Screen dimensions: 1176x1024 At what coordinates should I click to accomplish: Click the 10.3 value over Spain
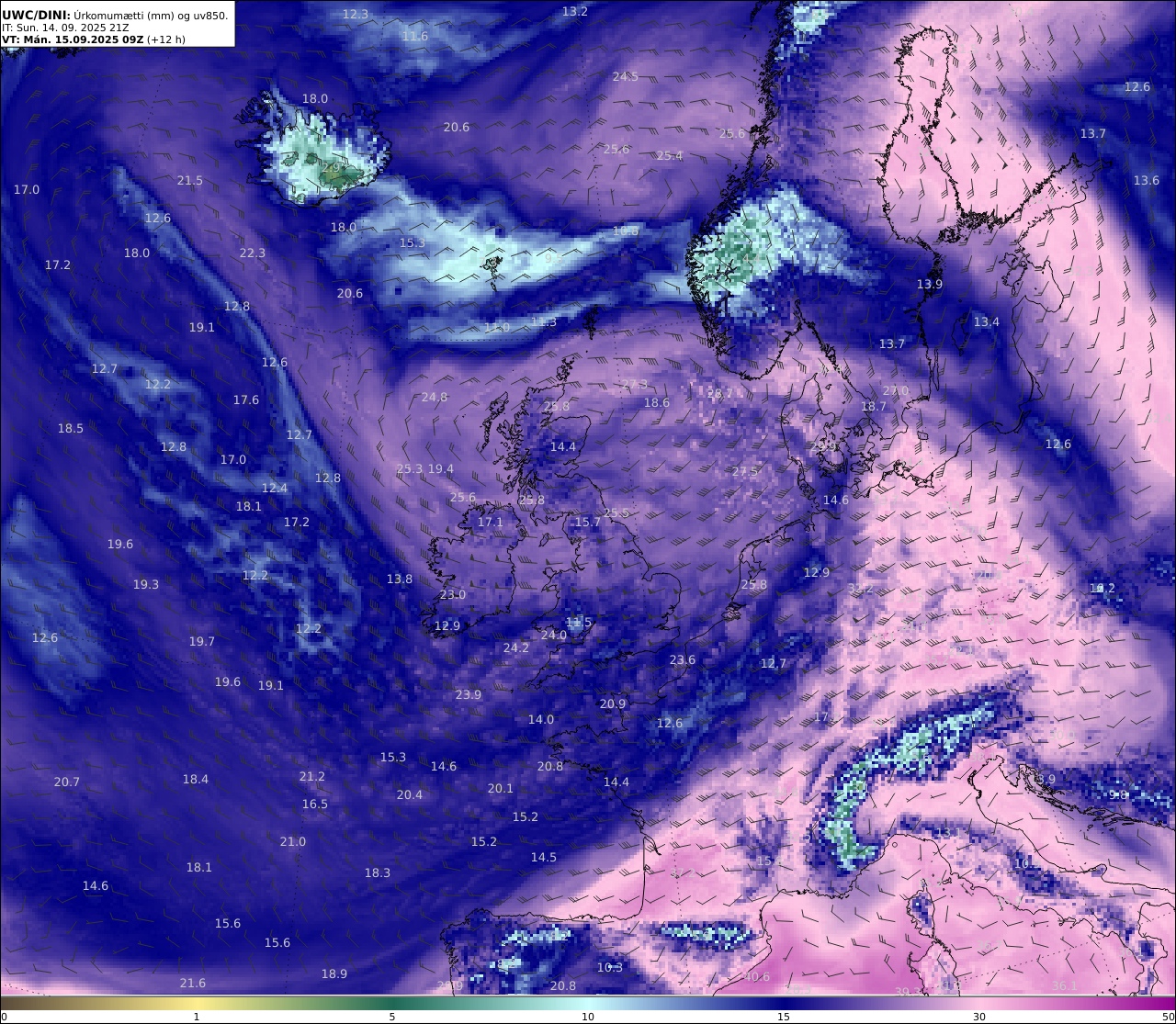(610, 967)
